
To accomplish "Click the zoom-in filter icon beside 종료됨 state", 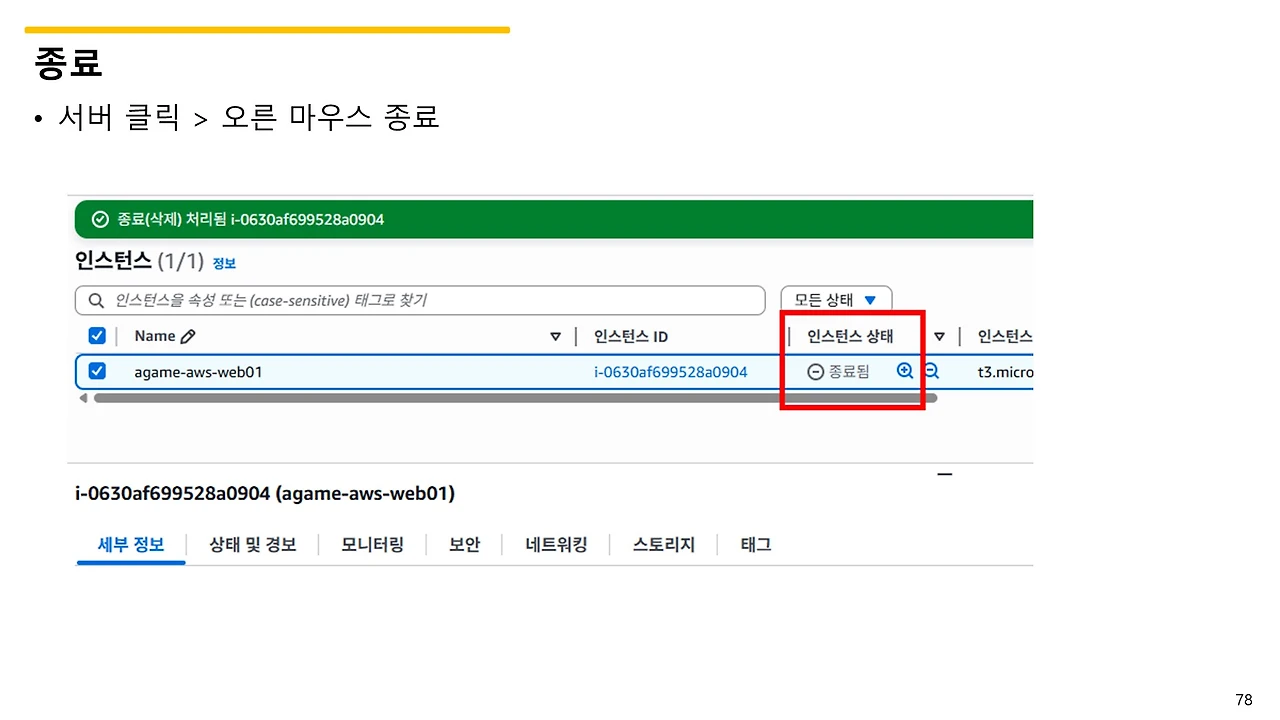I will pos(904,370).
